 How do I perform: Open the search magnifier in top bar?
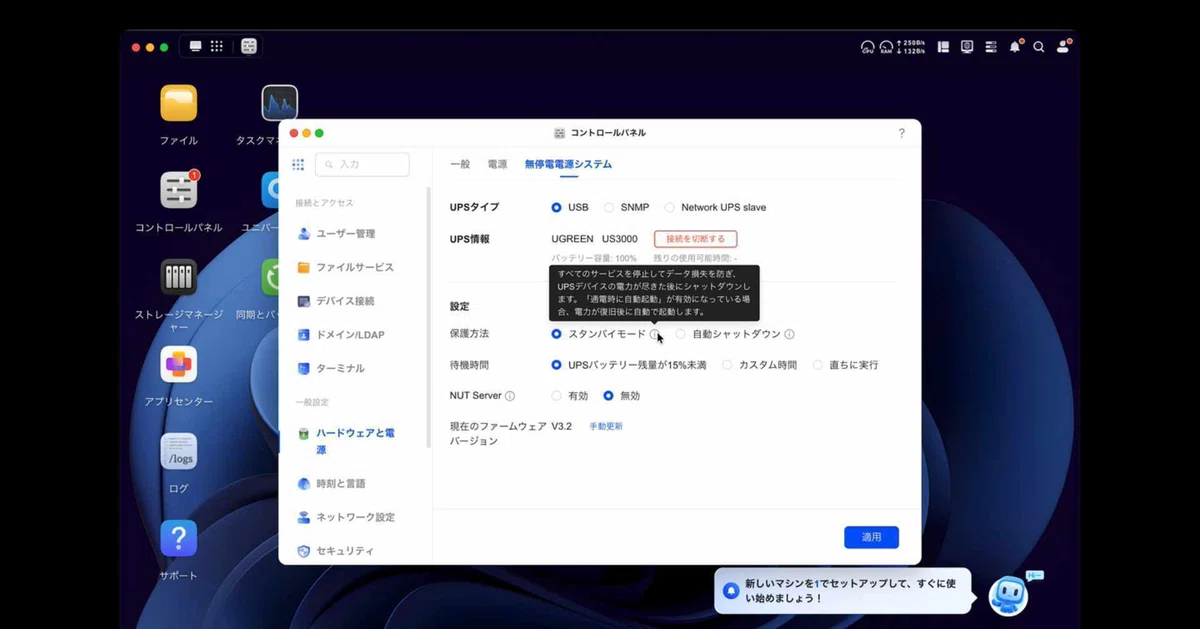point(1039,47)
